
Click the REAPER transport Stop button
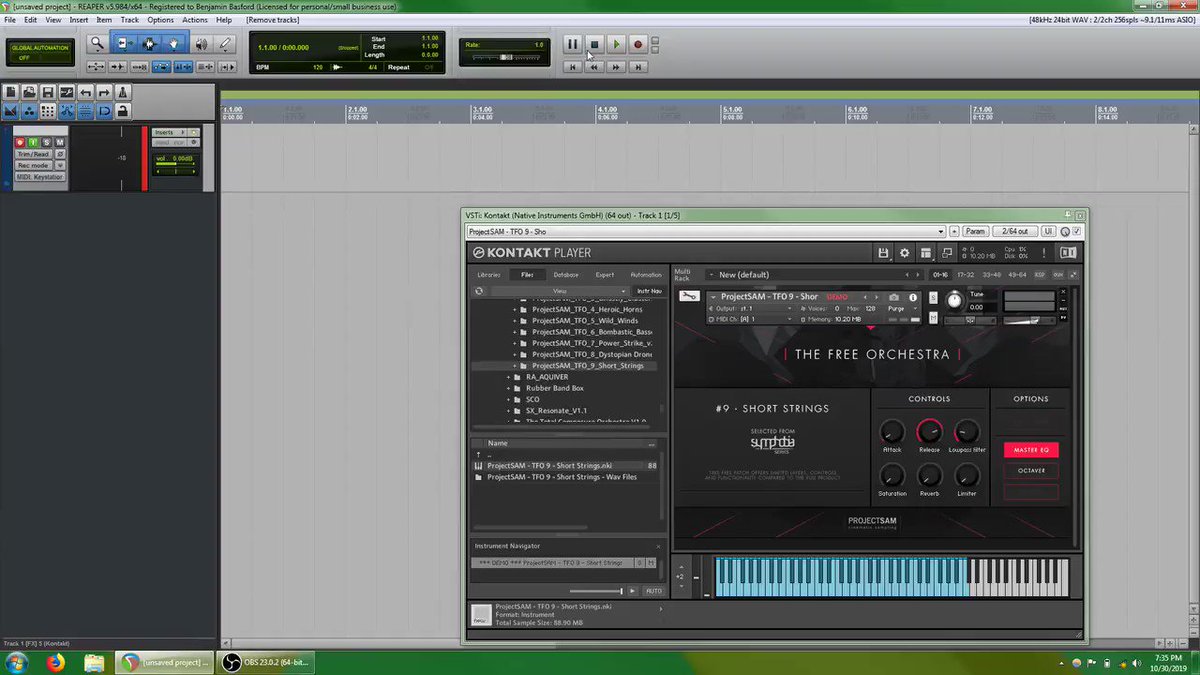click(x=594, y=44)
